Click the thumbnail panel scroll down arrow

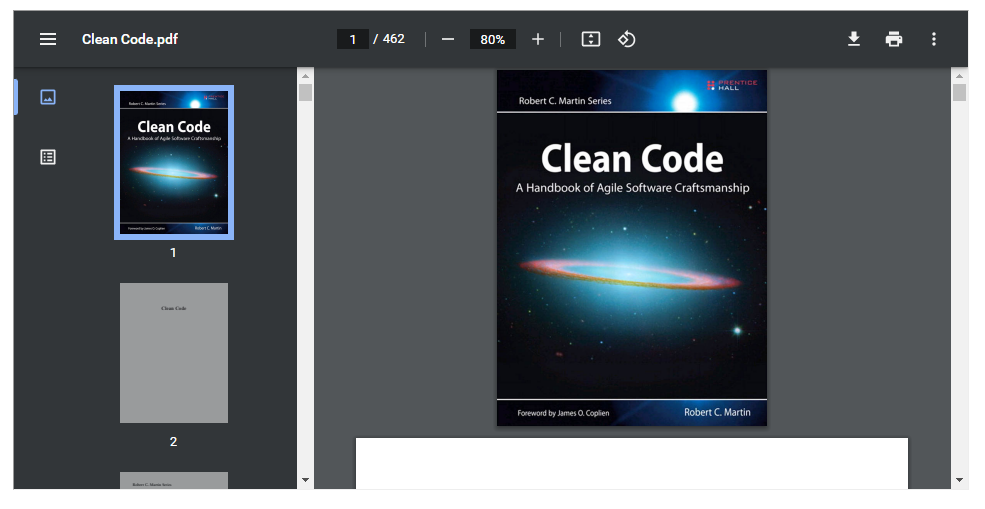[305, 480]
